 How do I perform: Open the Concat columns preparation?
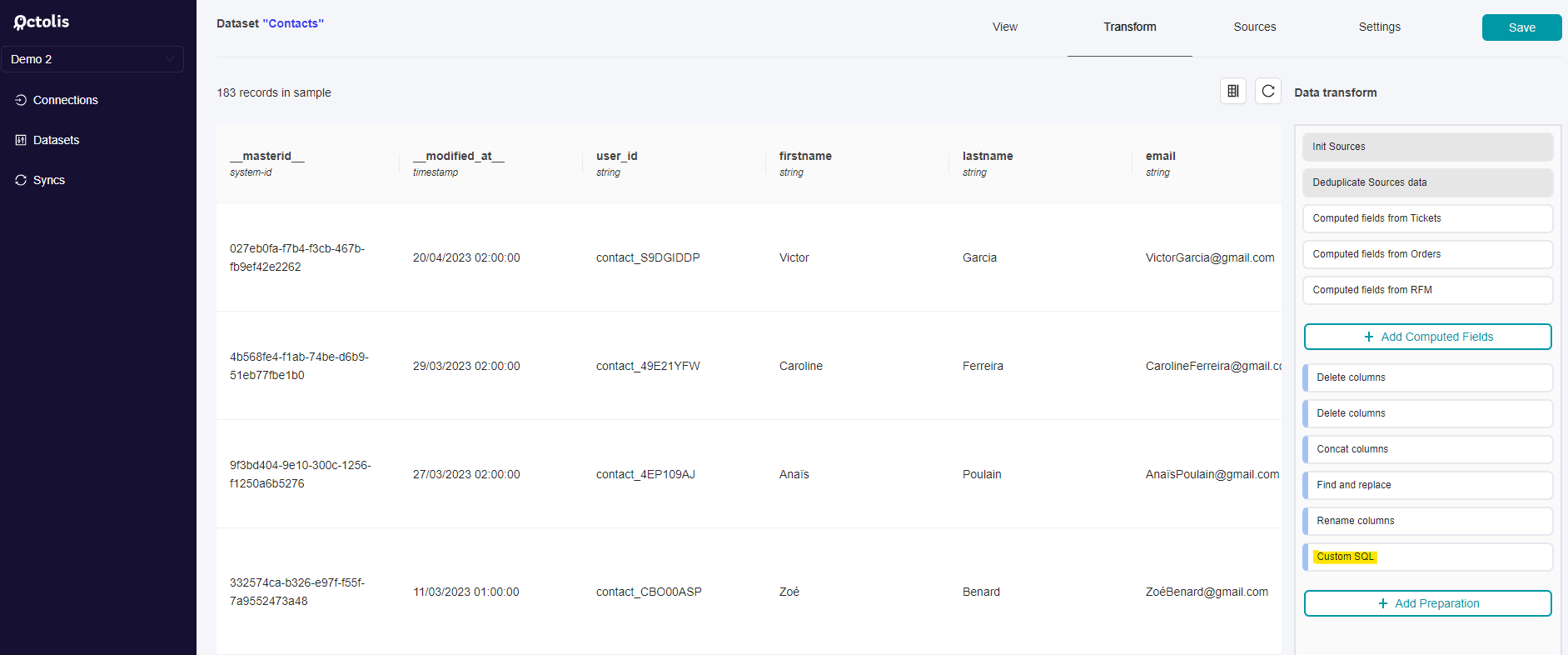pyautogui.click(x=1428, y=449)
